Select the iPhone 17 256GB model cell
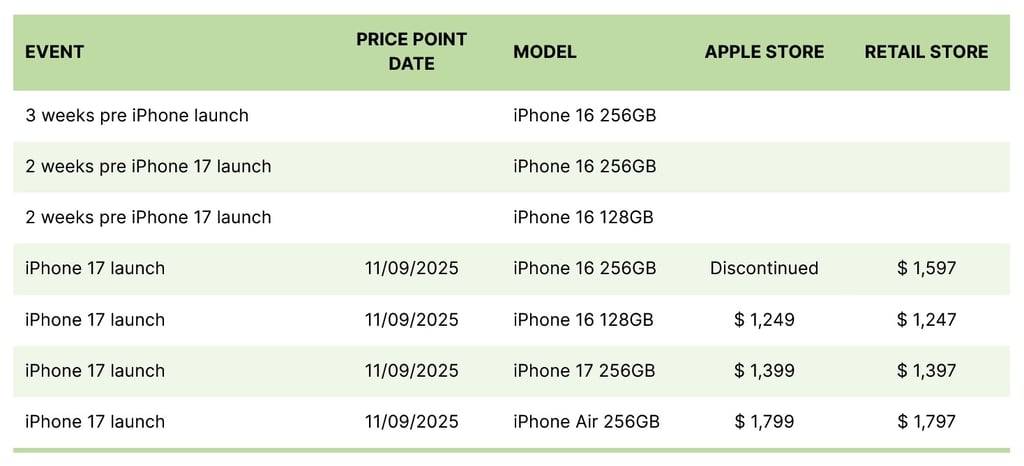Image resolution: width=1024 pixels, height=466 pixels. point(584,371)
